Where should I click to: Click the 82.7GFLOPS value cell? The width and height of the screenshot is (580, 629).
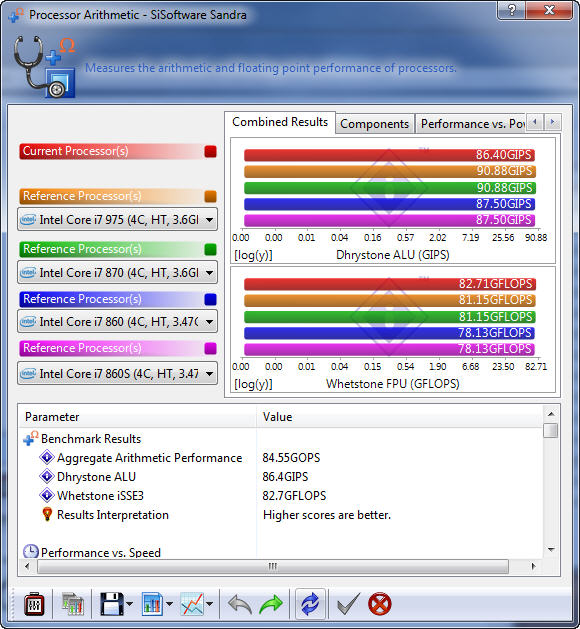click(x=294, y=496)
